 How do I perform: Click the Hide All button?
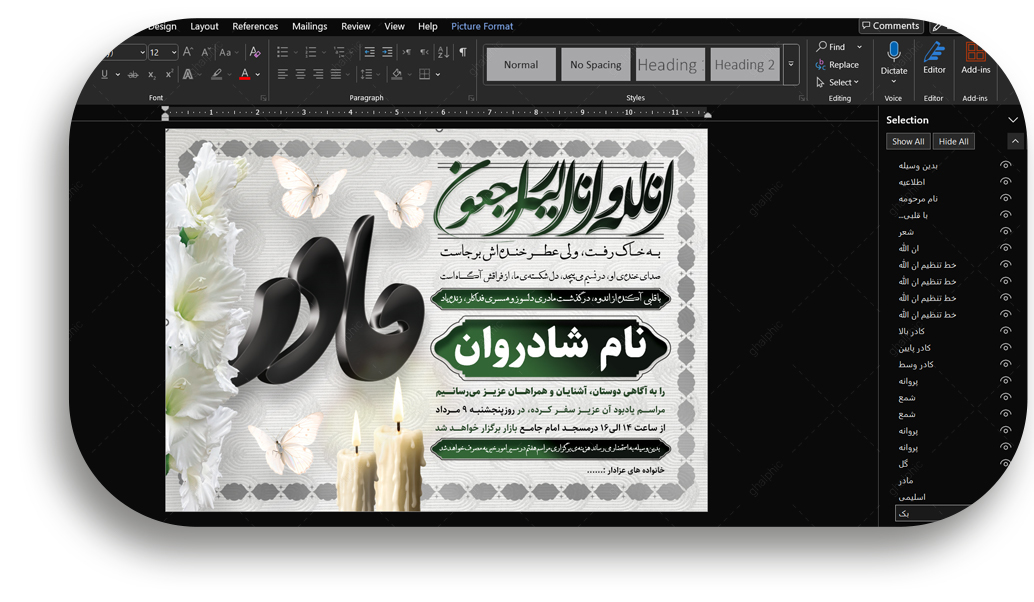[953, 142]
